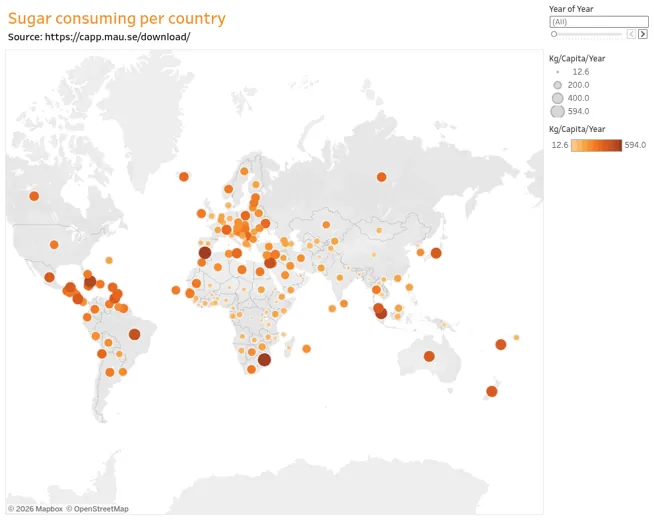Select the large dark circle over Brazil

point(134,334)
